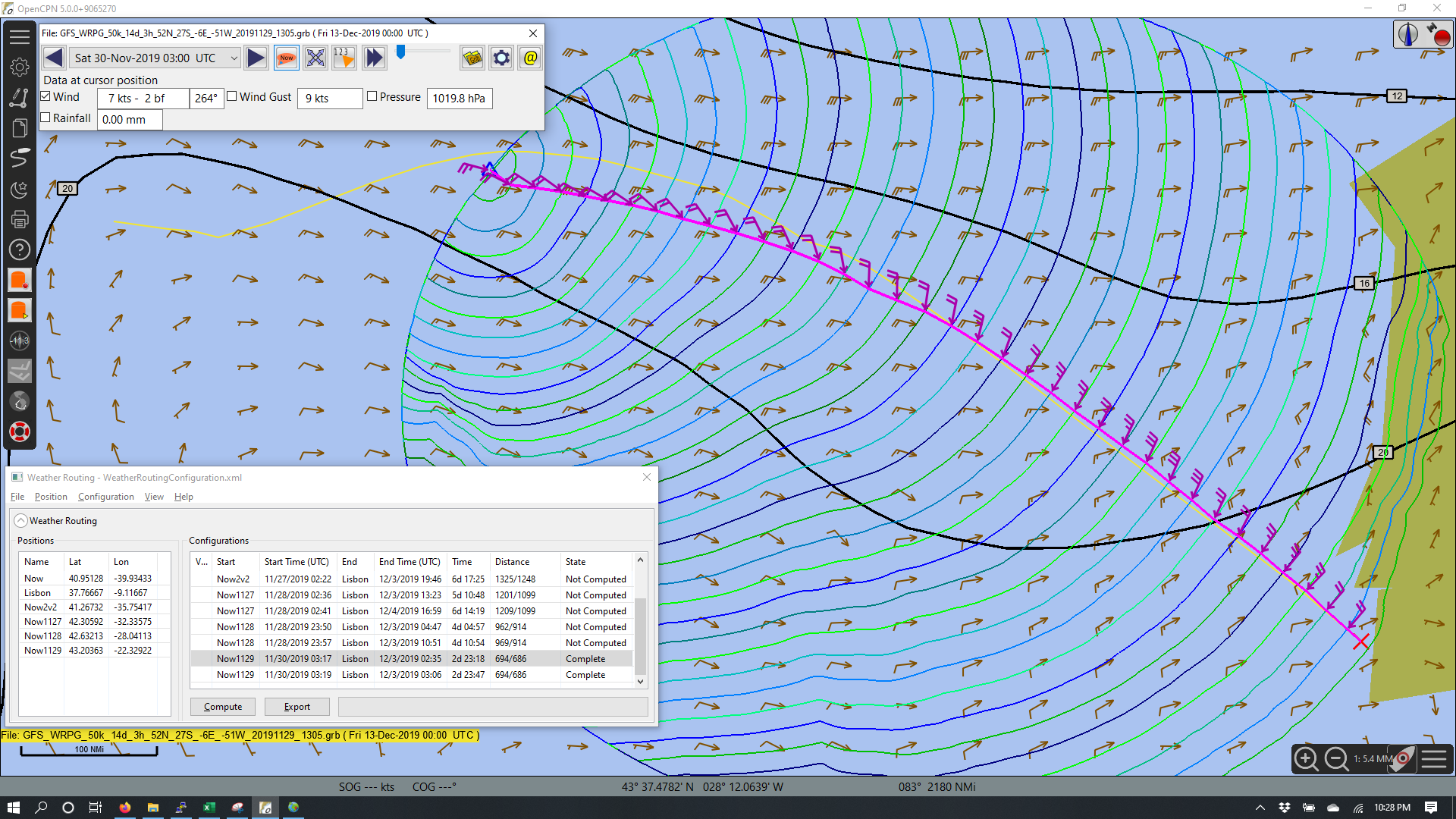Click the chart zoom in magnifier

coord(1306,758)
